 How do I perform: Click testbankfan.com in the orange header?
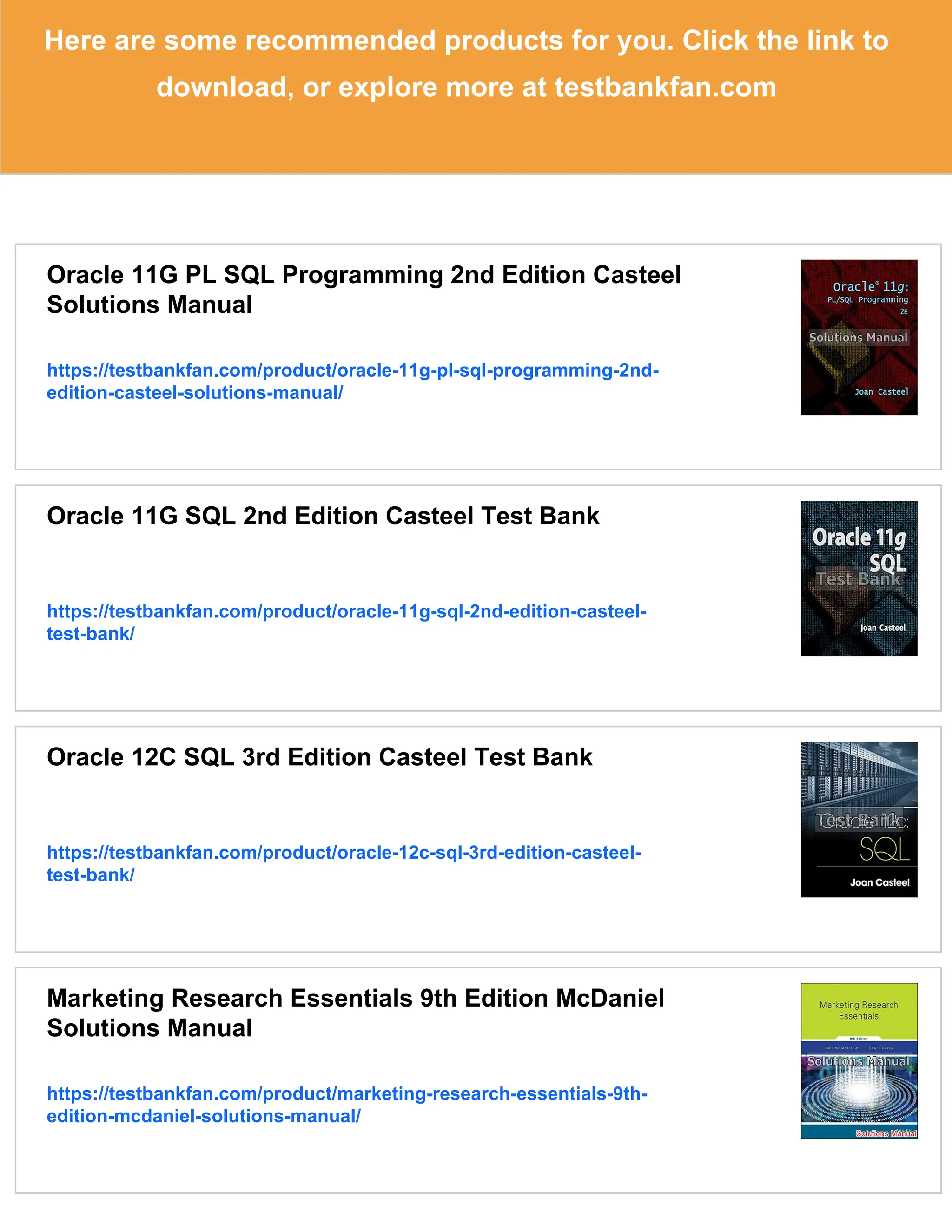[665, 87]
